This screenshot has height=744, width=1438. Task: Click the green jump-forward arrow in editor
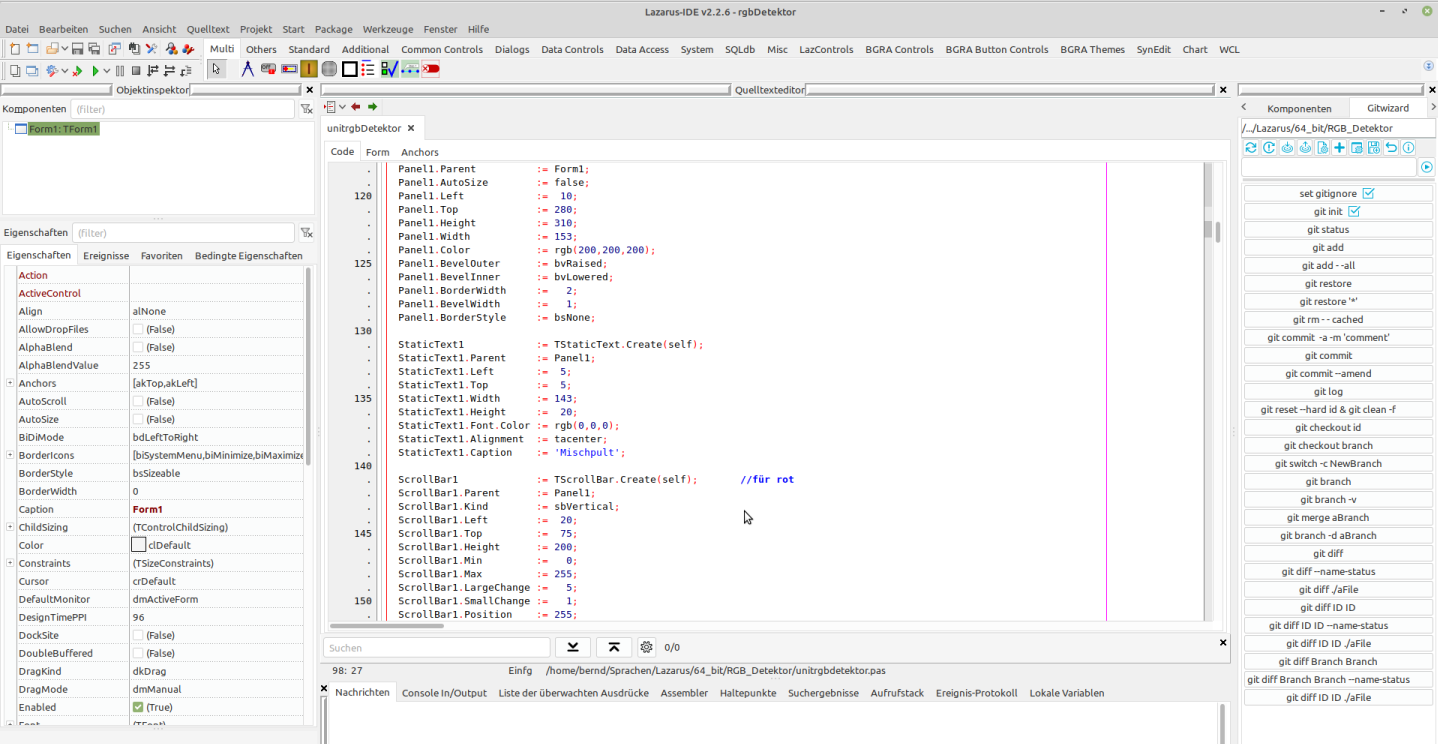tap(372, 107)
